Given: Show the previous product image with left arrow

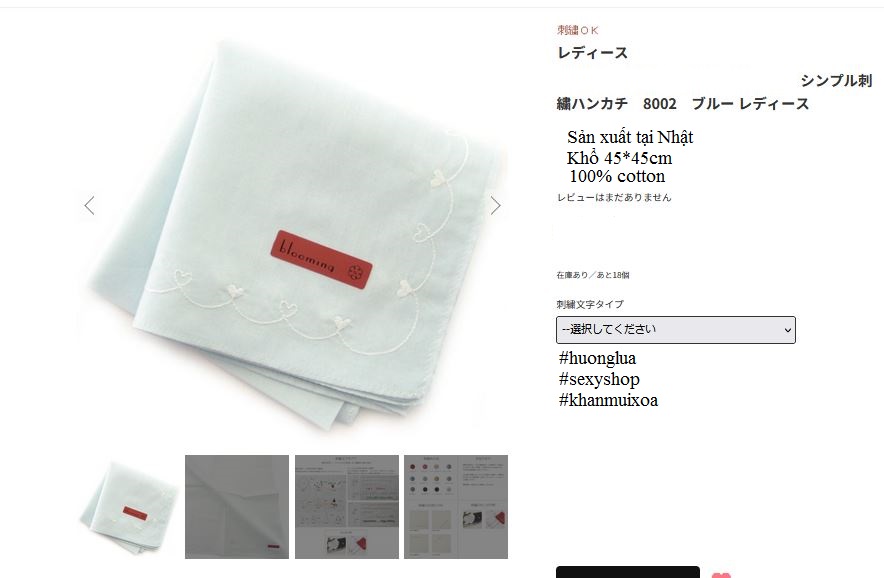Looking at the screenshot, I should [x=90, y=206].
